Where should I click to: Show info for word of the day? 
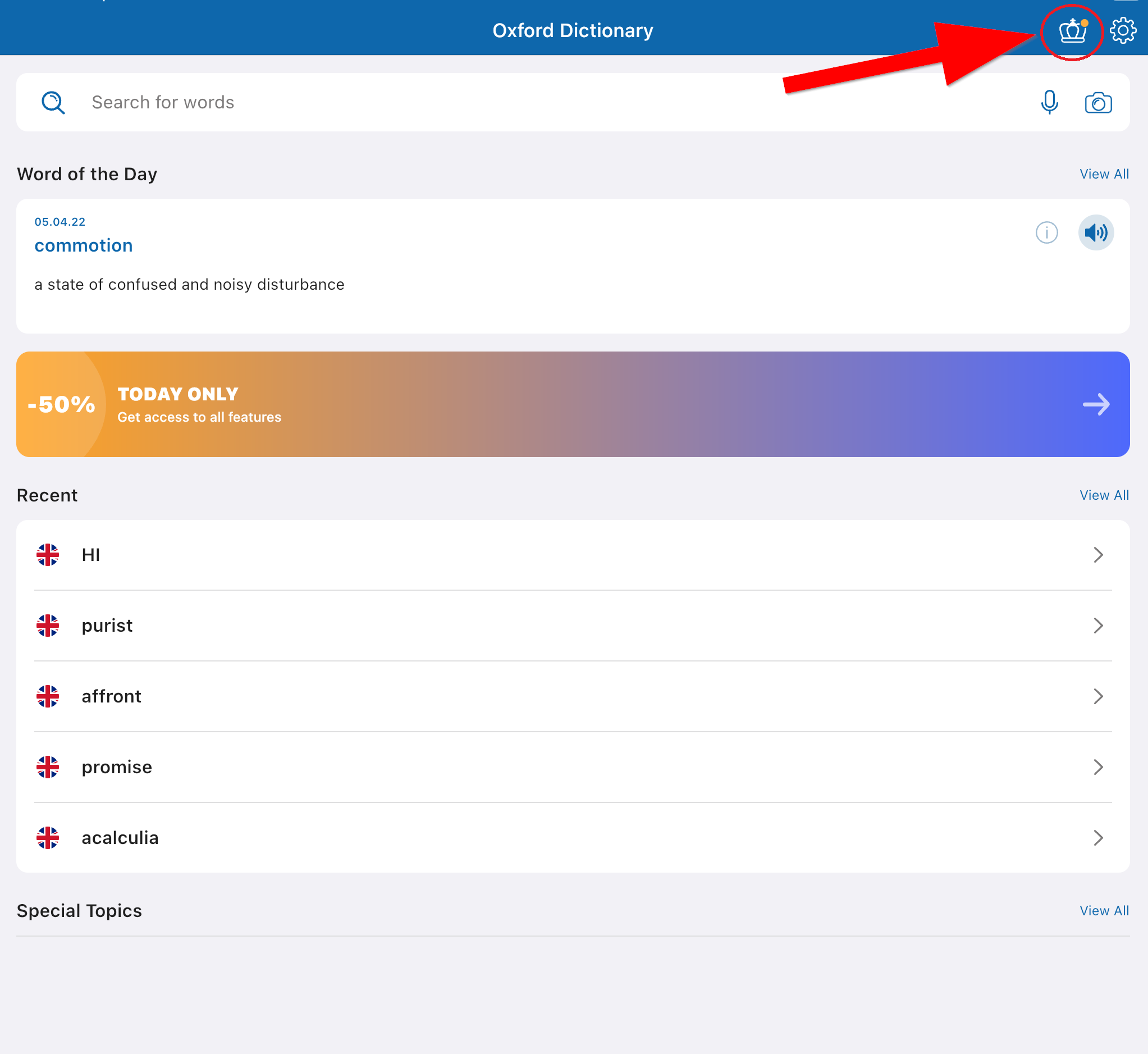coord(1046,232)
